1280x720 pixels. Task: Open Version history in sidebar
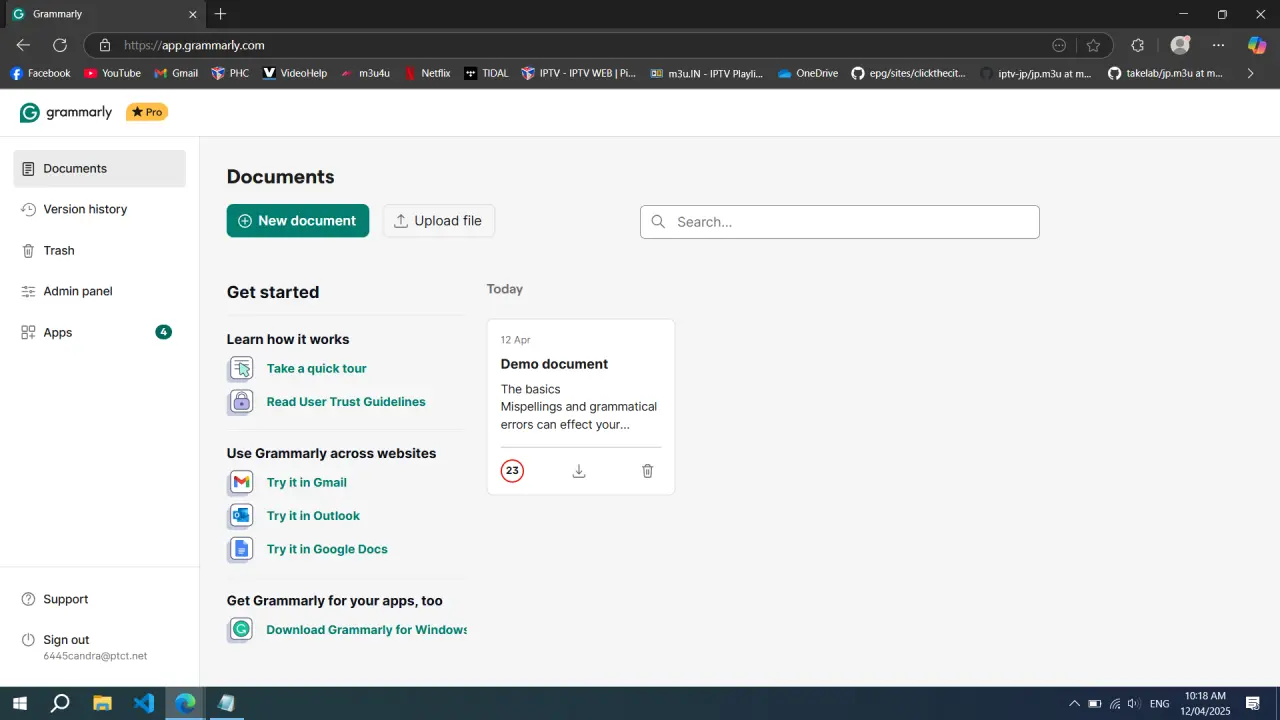pos(99,210)
